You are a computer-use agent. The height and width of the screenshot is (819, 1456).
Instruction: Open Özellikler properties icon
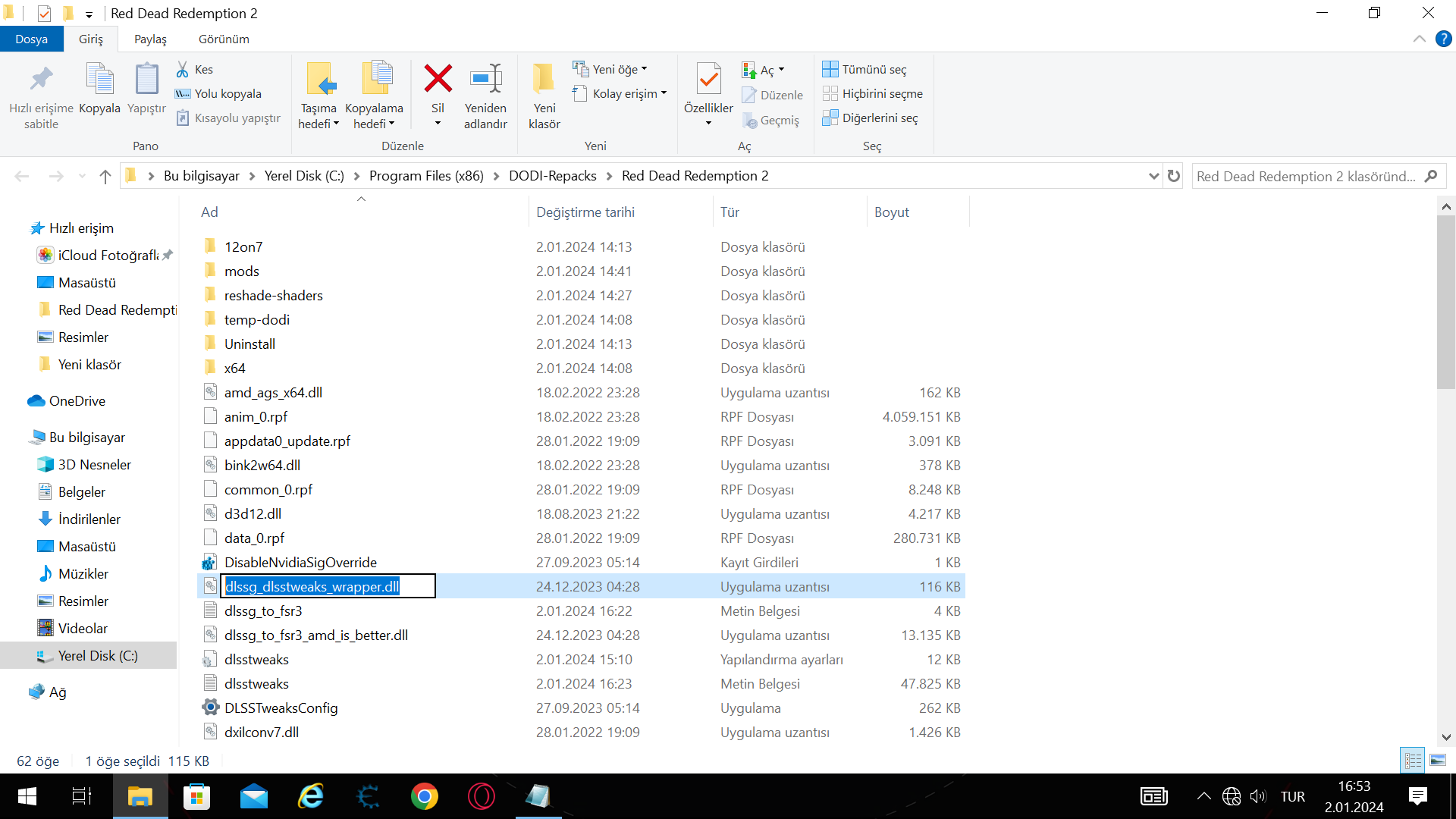[x=708, y=80]
